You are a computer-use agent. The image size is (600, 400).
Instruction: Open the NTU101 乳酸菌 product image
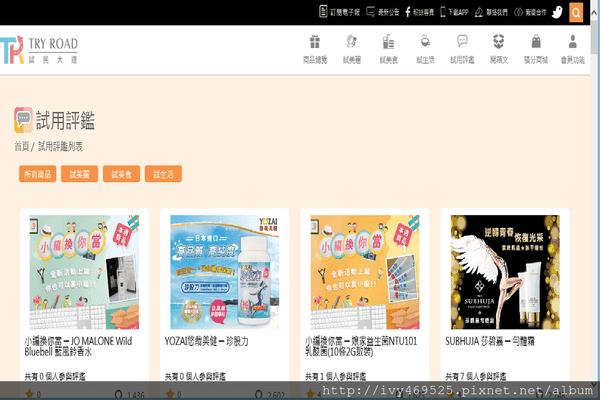[365, 272]
